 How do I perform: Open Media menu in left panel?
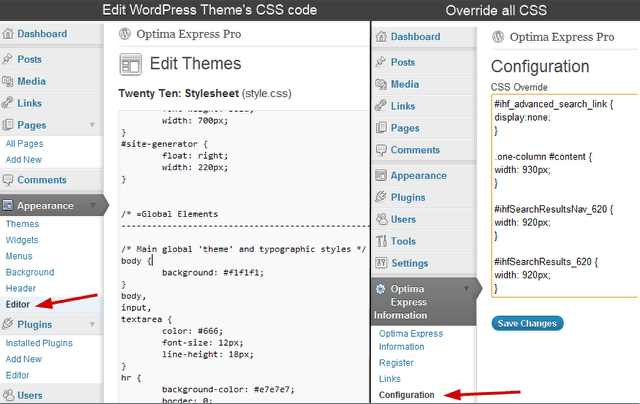pyautogui.click(x=31, y=81)
